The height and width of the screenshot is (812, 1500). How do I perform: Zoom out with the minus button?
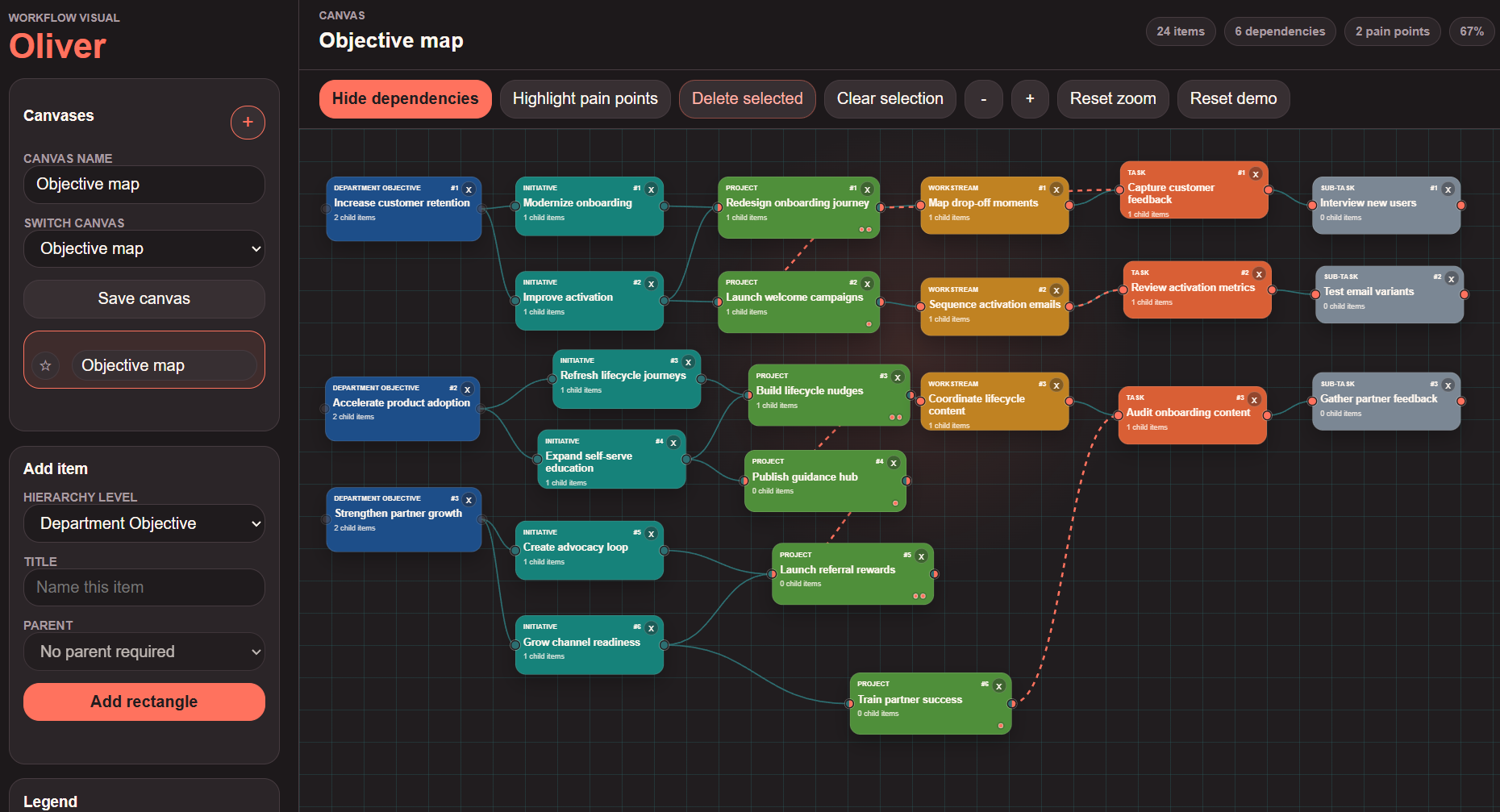(984, 99)
